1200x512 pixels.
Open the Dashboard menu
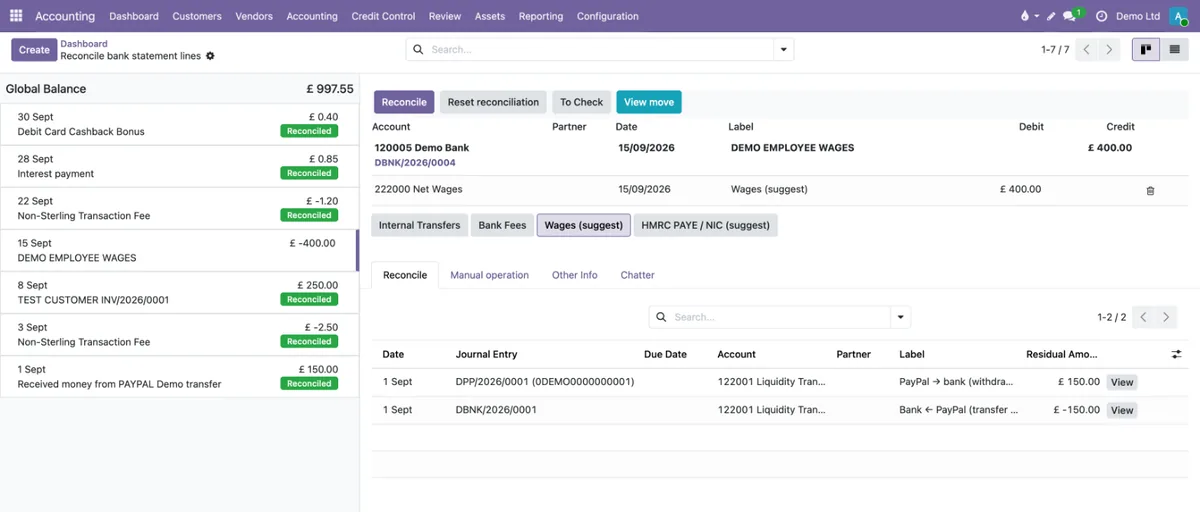pos(134,16)
